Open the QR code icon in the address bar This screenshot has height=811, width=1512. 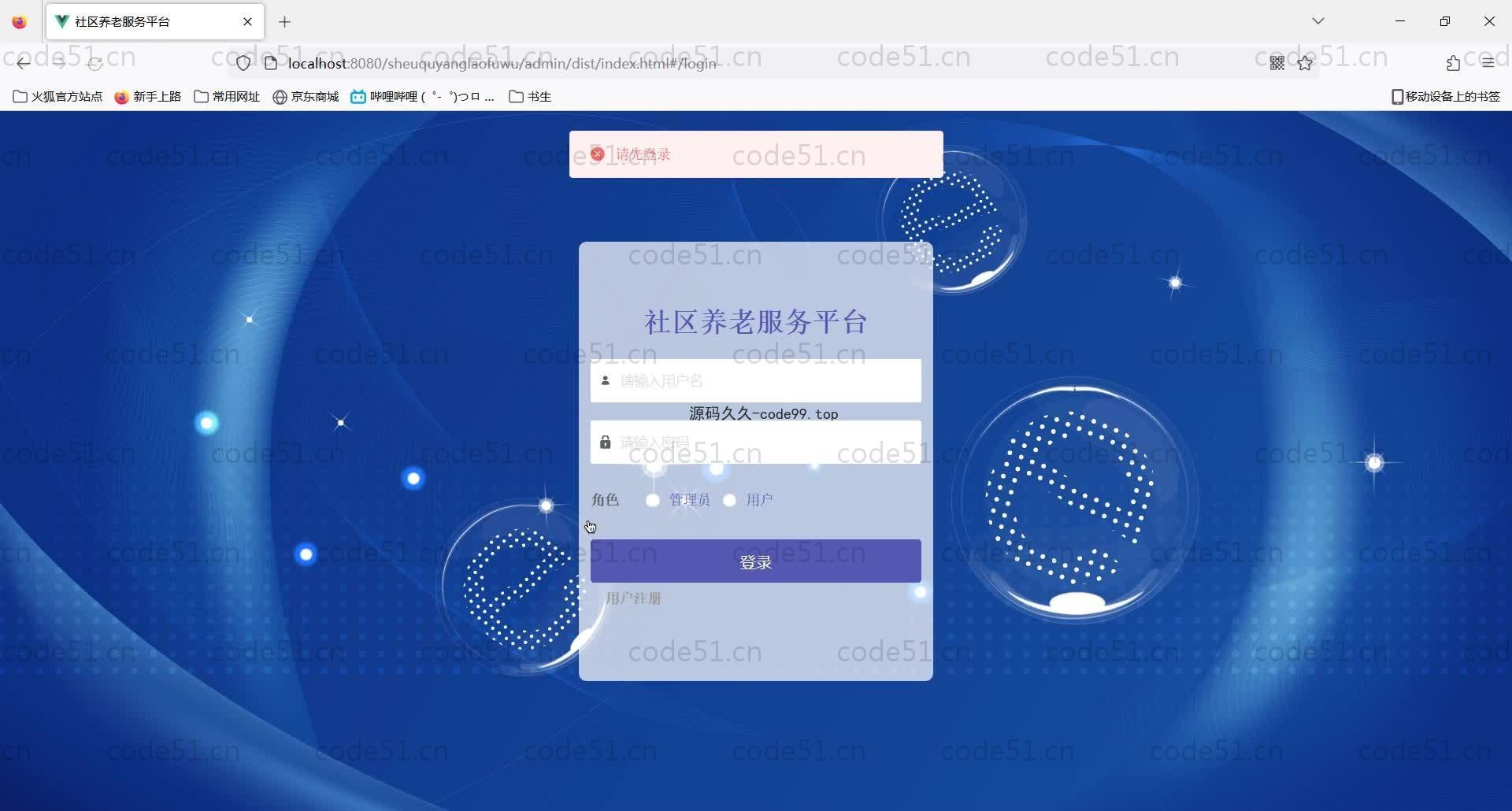(x=1277, y=63)
